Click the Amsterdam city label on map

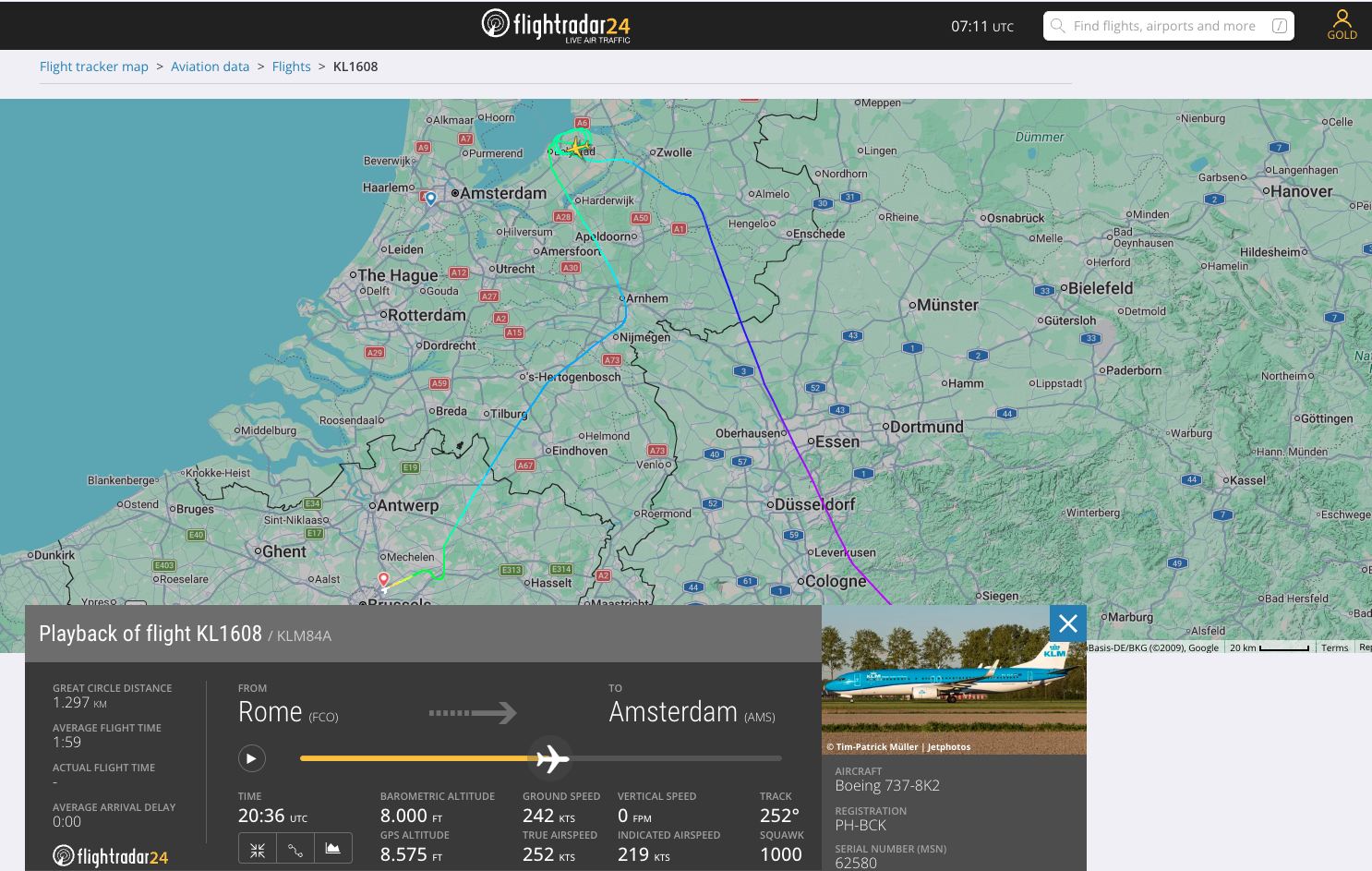503,193
